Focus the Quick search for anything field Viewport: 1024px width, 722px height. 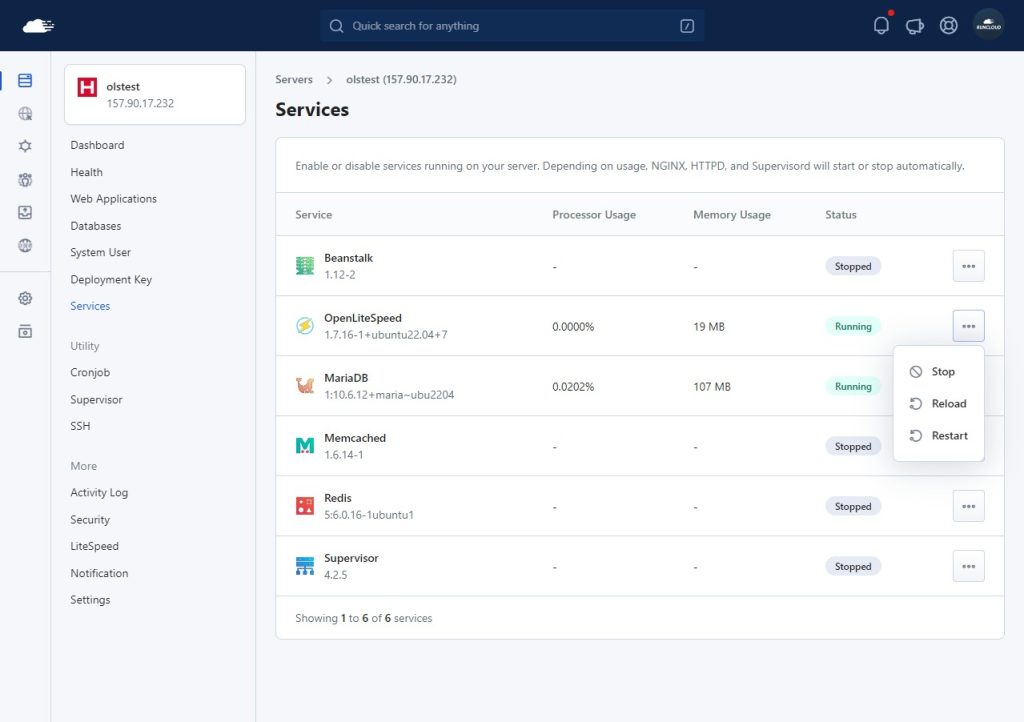[x=512, y=25]
